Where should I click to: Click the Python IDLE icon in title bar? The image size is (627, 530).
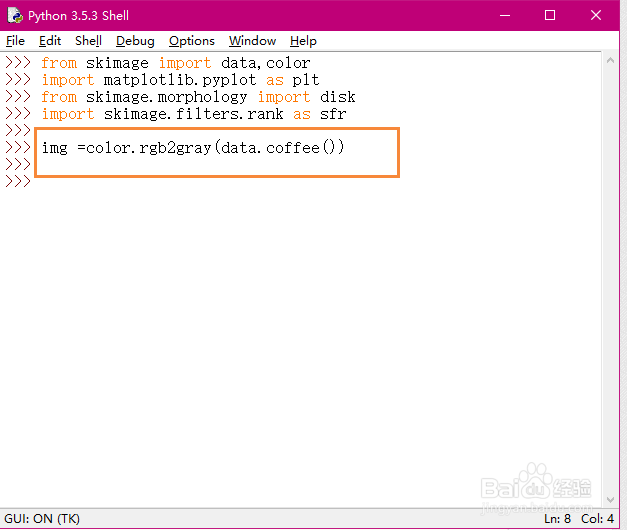point(15,15)
